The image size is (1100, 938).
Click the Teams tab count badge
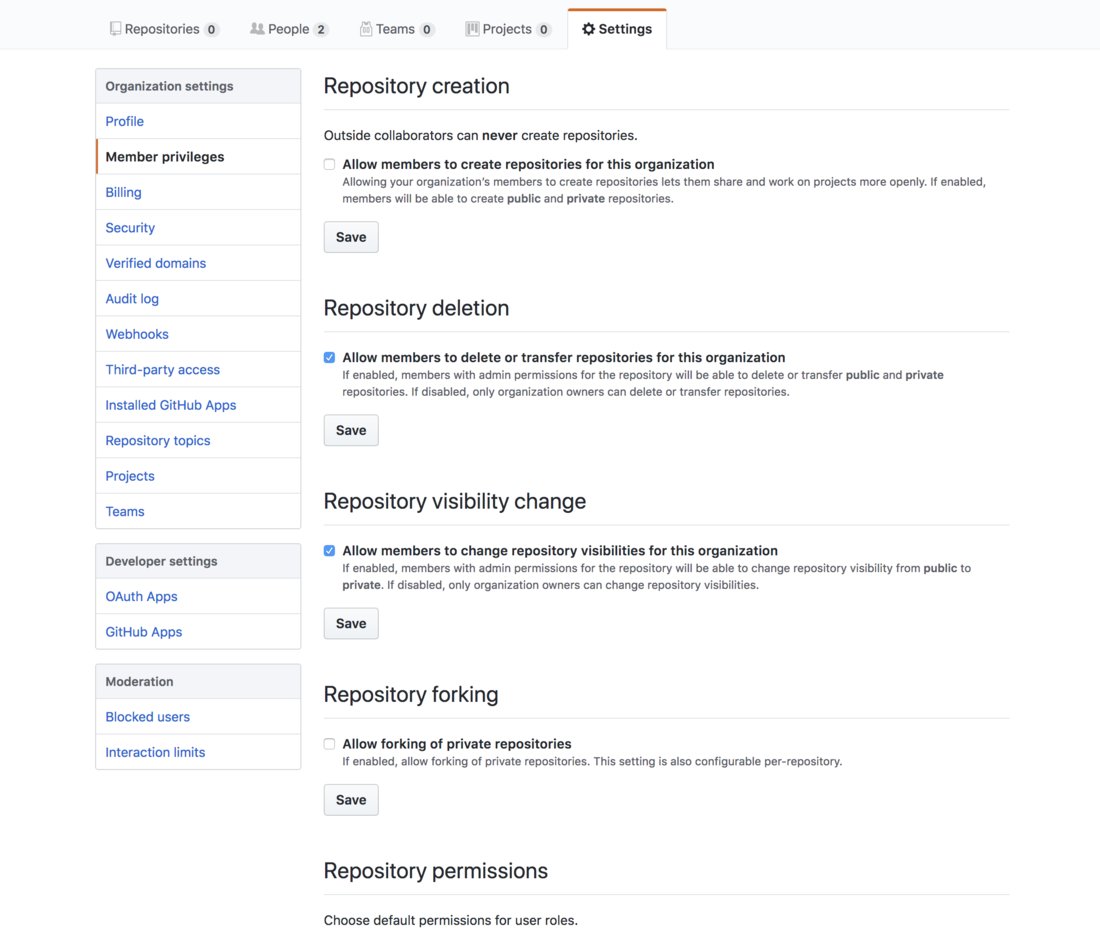[427, 29]
